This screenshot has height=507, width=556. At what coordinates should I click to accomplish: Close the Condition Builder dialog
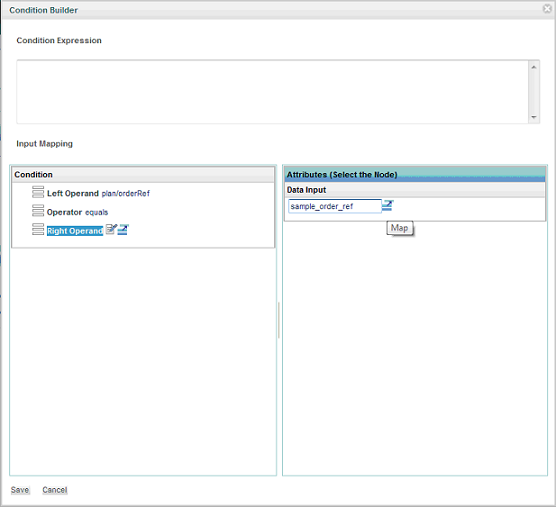pyautogui.click(x=547, y=9)
